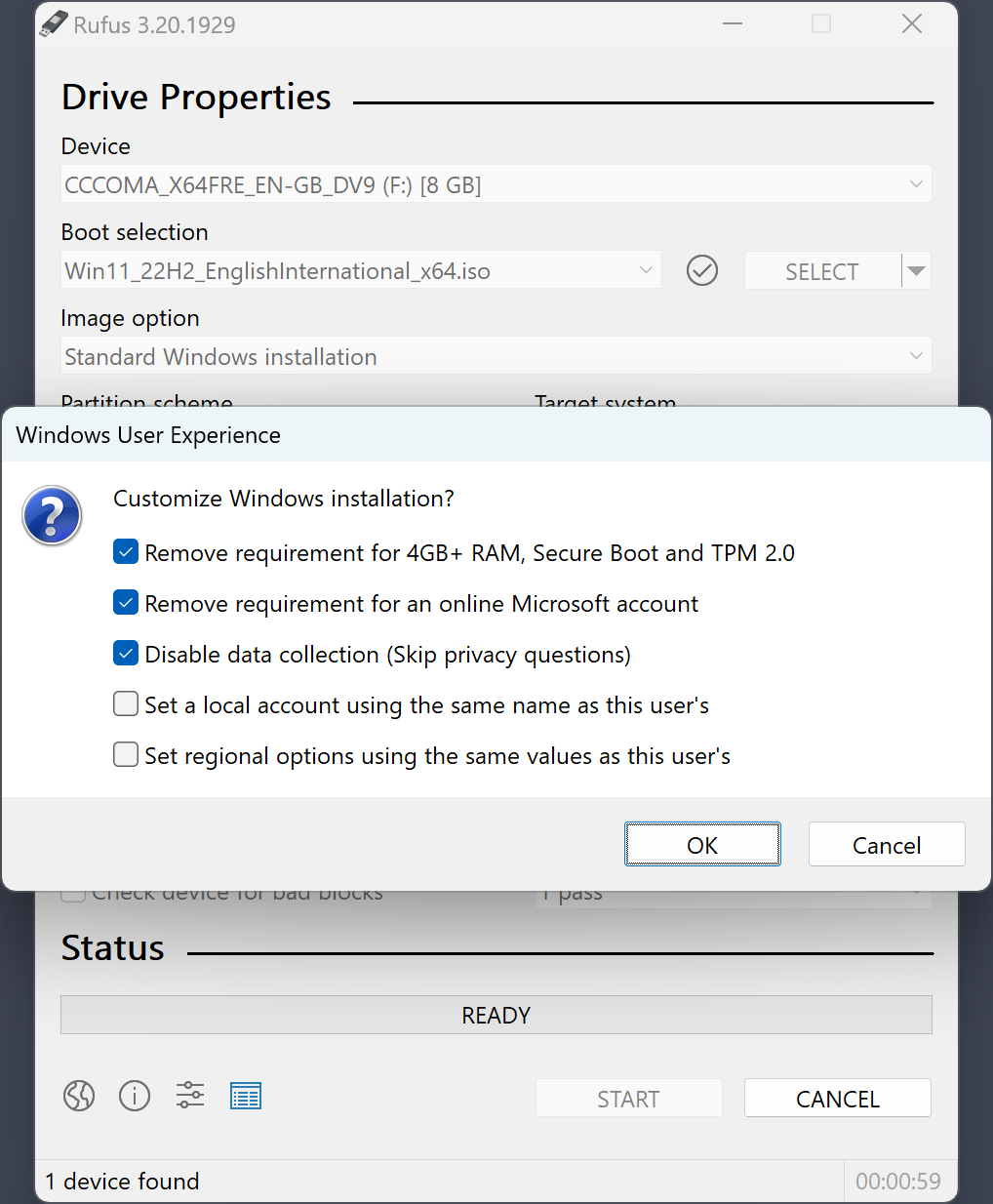993x1204 pixels.
Task: Click the READY status progress bar
Action: (496, 1015)
